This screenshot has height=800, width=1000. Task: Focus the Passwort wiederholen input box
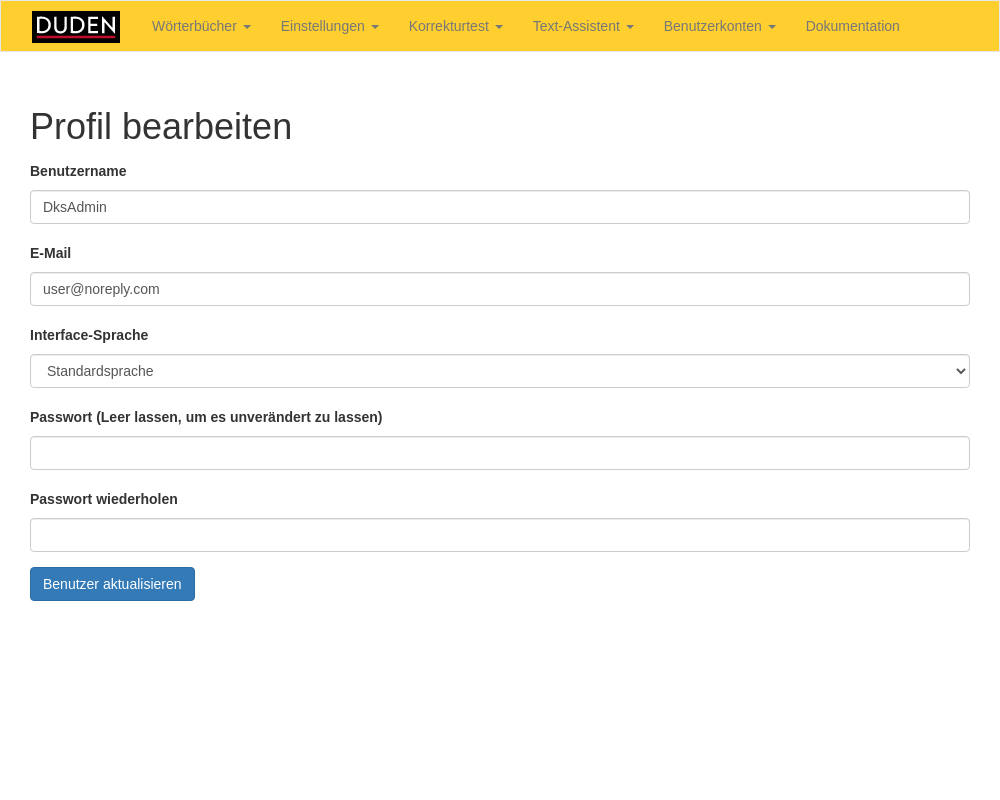coord(500,535)
